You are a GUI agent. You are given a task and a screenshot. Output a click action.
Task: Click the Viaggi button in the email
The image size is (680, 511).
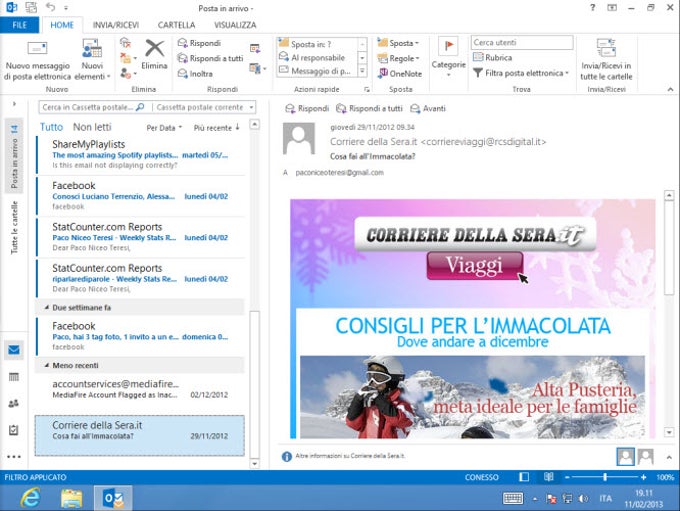coord(475,265)
